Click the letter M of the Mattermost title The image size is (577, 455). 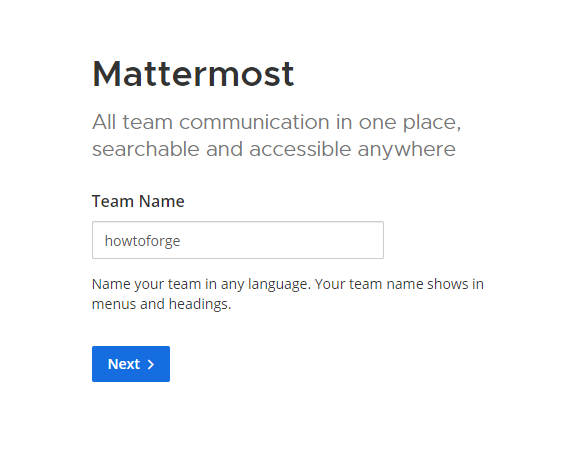point(107,74)
